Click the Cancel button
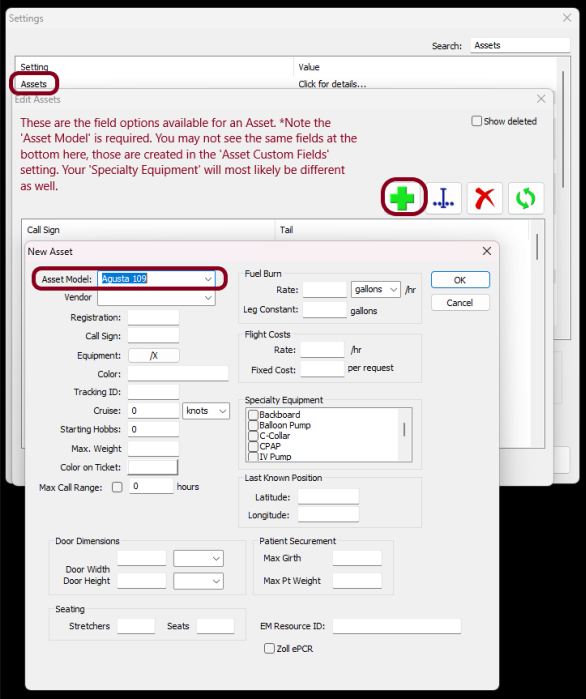 460,303
